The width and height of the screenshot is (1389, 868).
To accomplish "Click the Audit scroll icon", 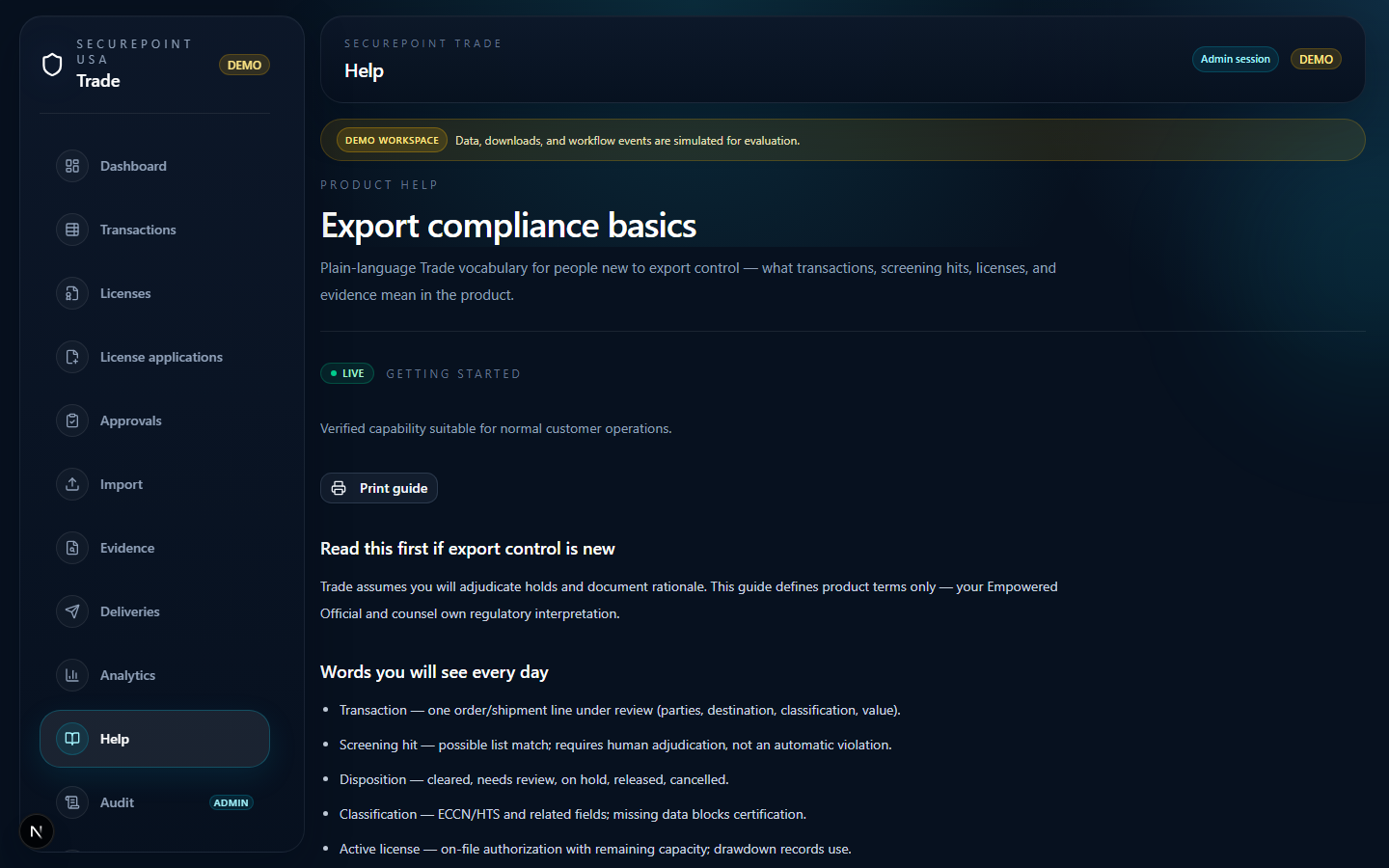I will click(x=72, y=802).
